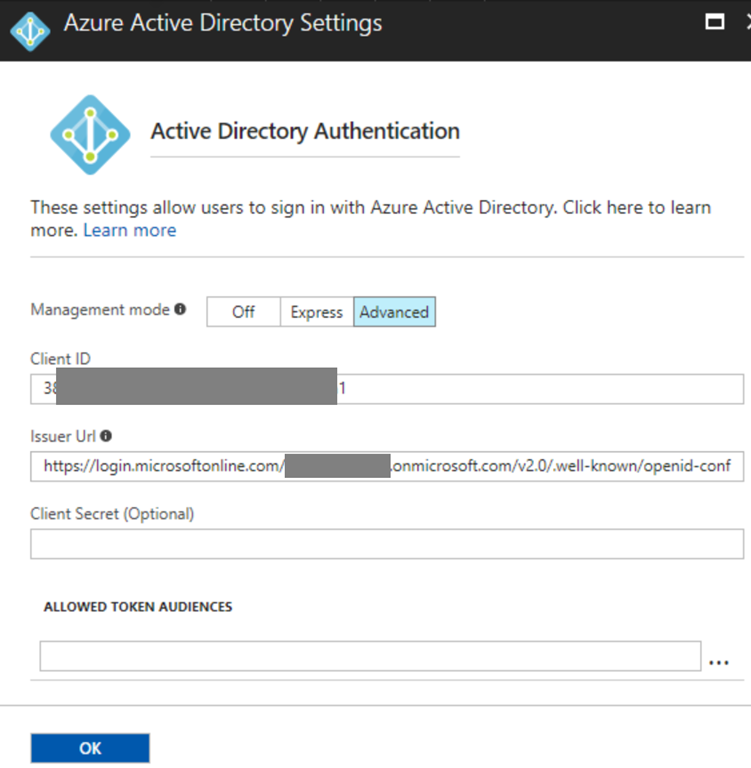The width and height of the screenshot is (751, 768).
Task: Click the Client Secret (Optional) label
Action: click(112, 514)
